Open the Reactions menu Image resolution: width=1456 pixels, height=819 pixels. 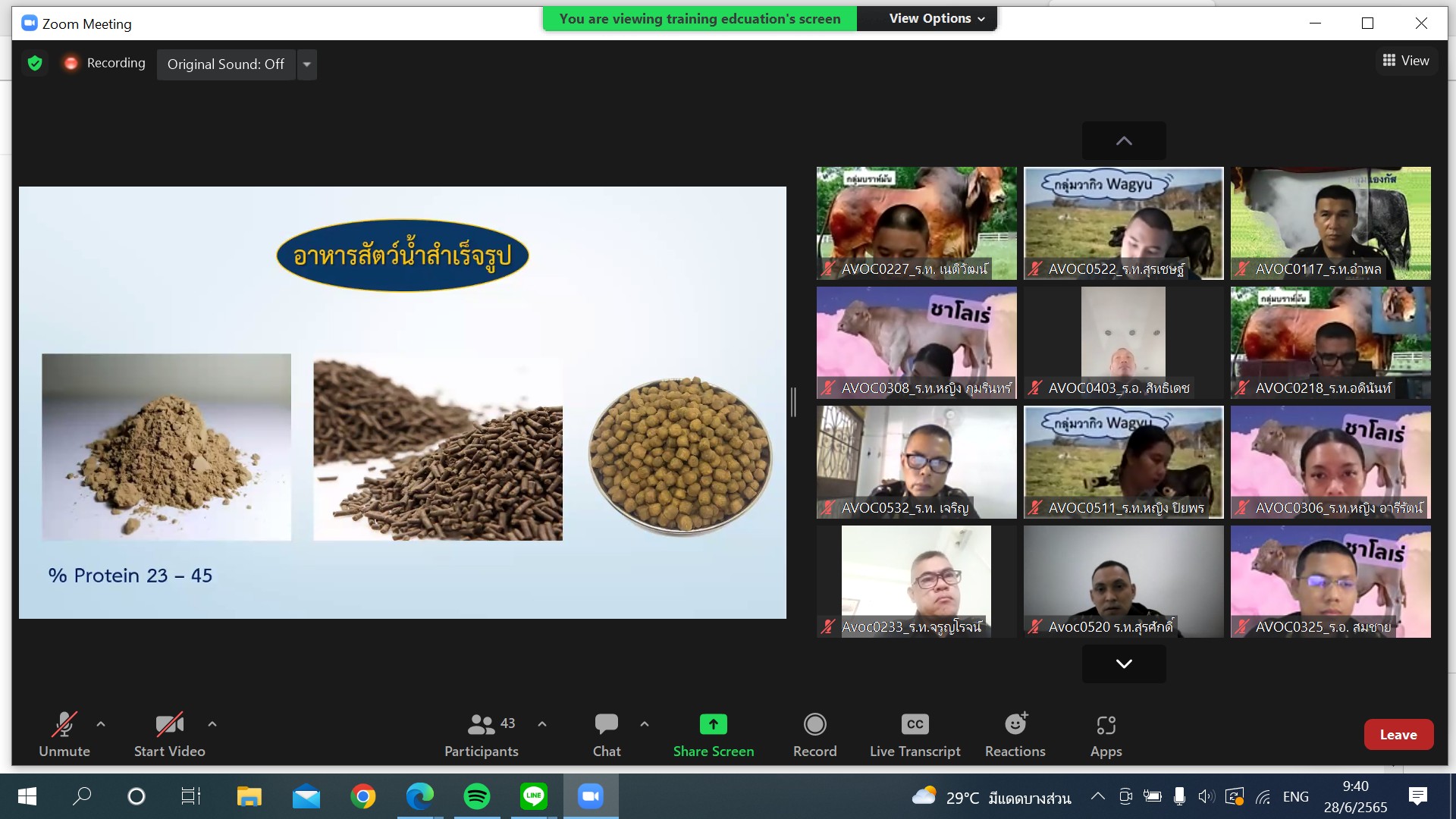click(x=1015, y=734)
